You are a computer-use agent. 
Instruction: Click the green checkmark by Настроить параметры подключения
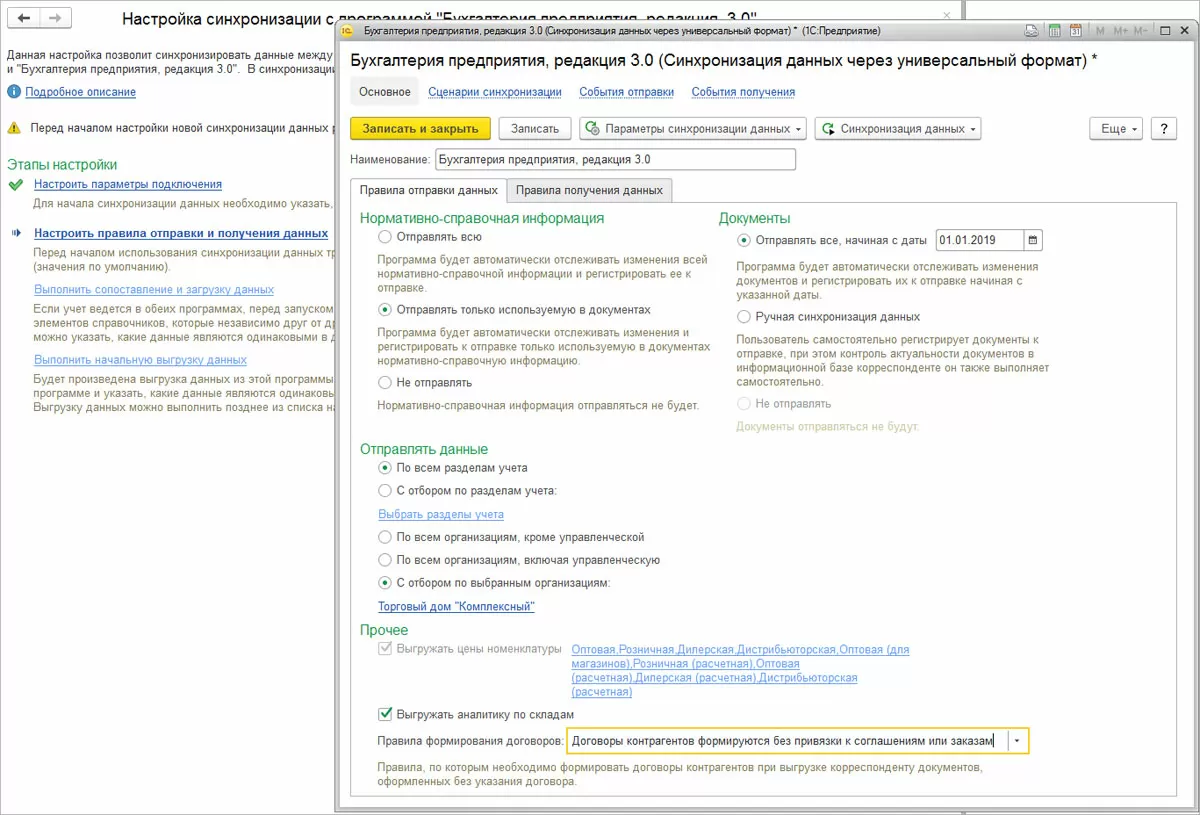(x=14, y=185)
